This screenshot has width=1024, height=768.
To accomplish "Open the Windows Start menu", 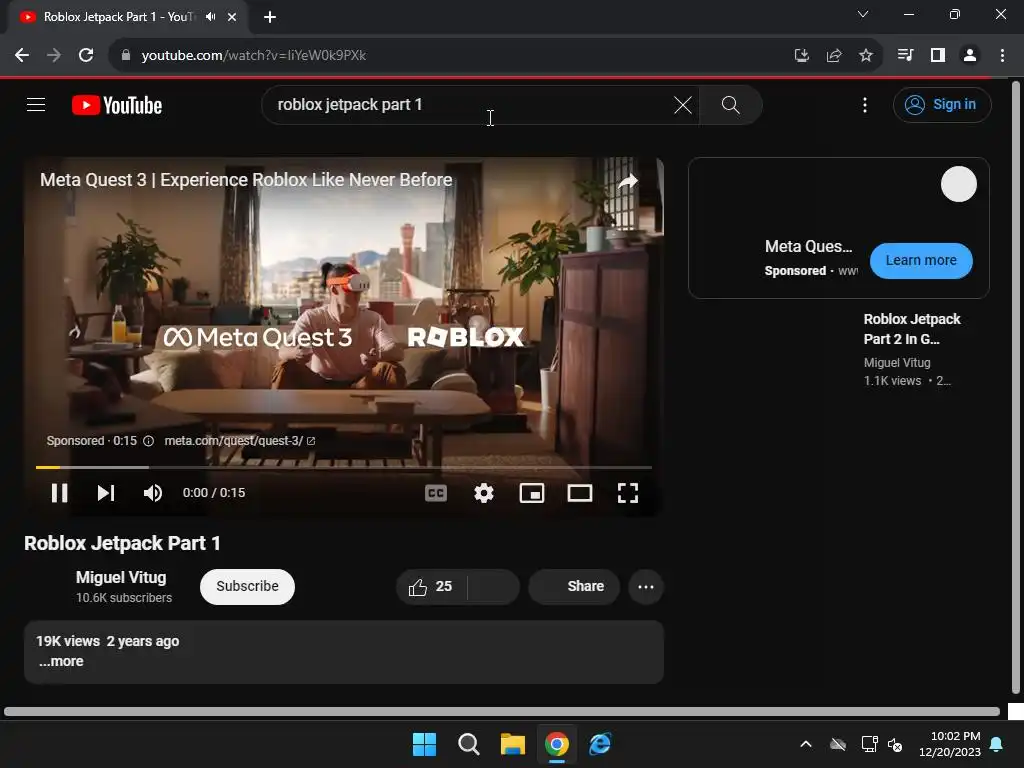I will pyautogui.click(x=424, y=744).
